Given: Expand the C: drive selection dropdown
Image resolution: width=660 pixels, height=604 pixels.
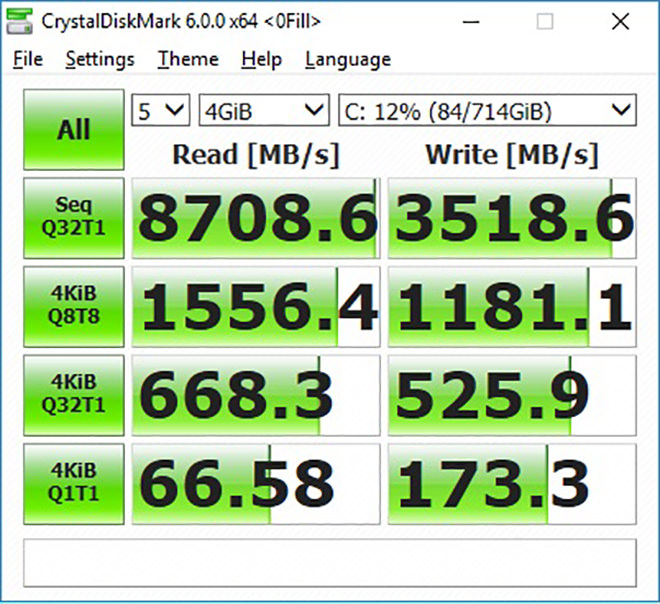Looking at the screenshot, I should pyautogui.click(x=487, y=110).
